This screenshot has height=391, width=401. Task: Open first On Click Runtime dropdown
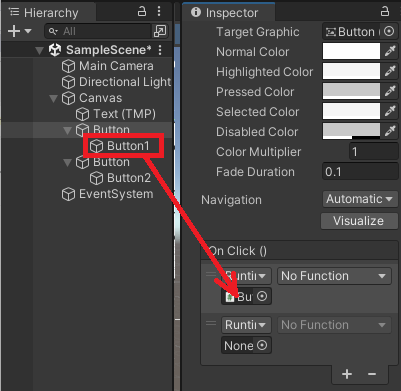(246, 276)
